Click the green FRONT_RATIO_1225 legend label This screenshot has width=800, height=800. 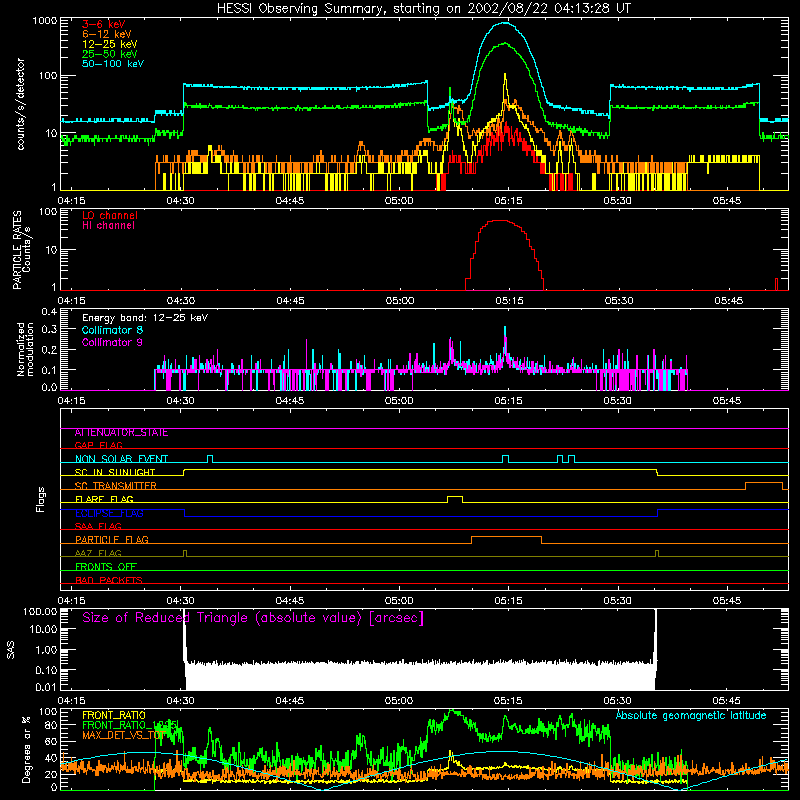[130, 725]
